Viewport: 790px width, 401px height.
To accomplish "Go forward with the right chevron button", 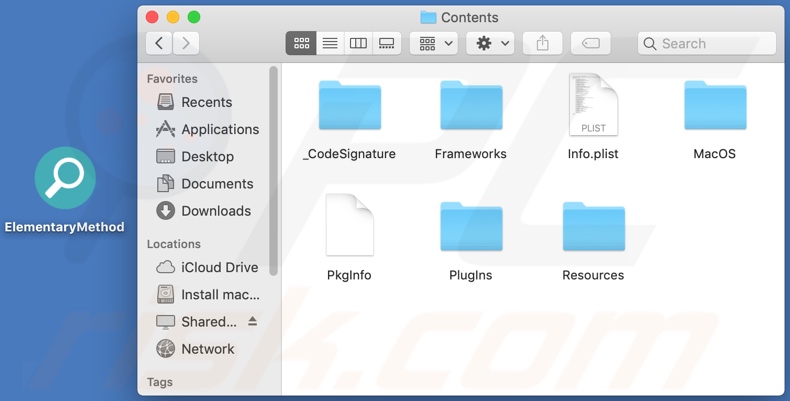I will click(186, 43).
